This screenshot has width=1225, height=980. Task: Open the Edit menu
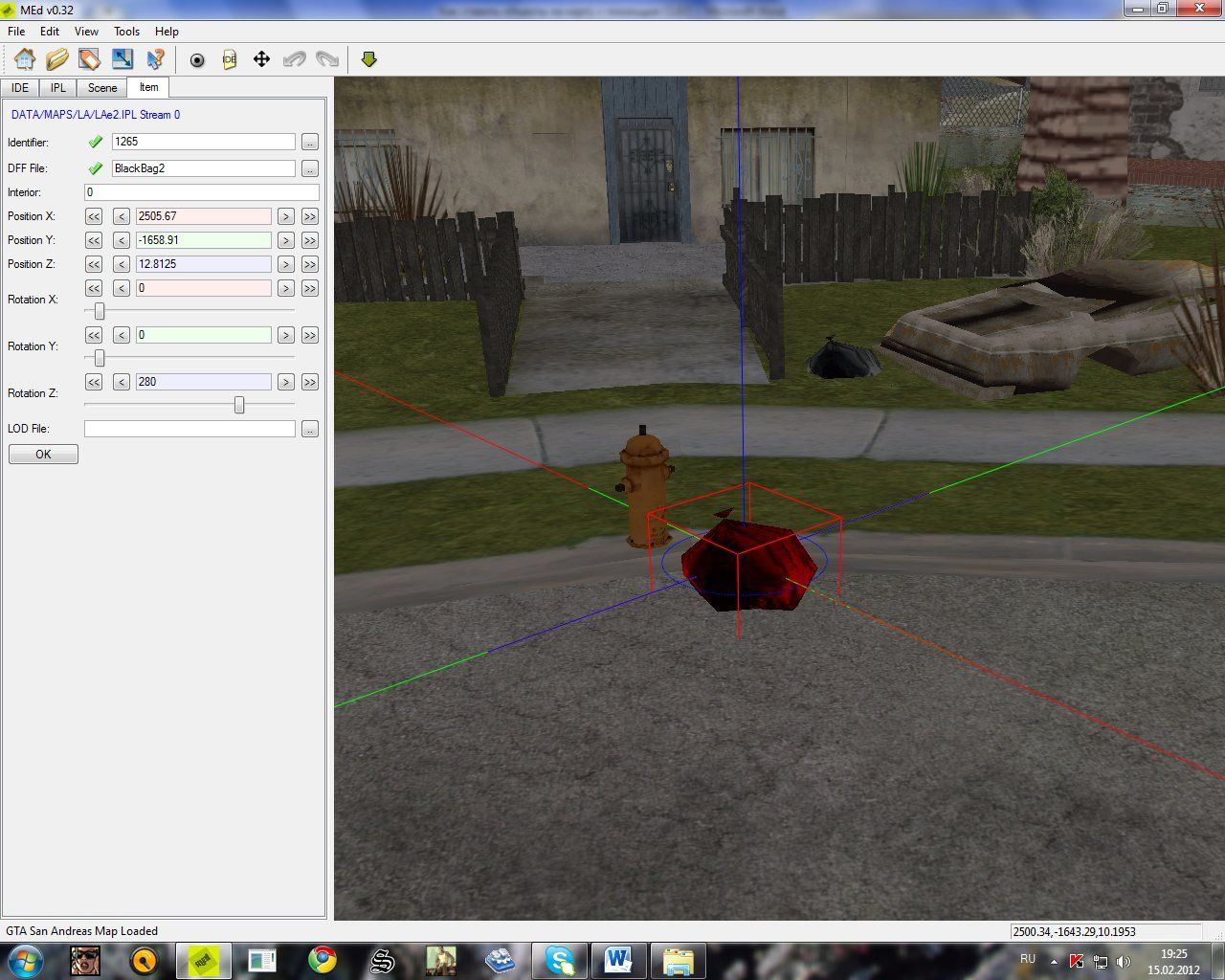[x=50, y=32]
